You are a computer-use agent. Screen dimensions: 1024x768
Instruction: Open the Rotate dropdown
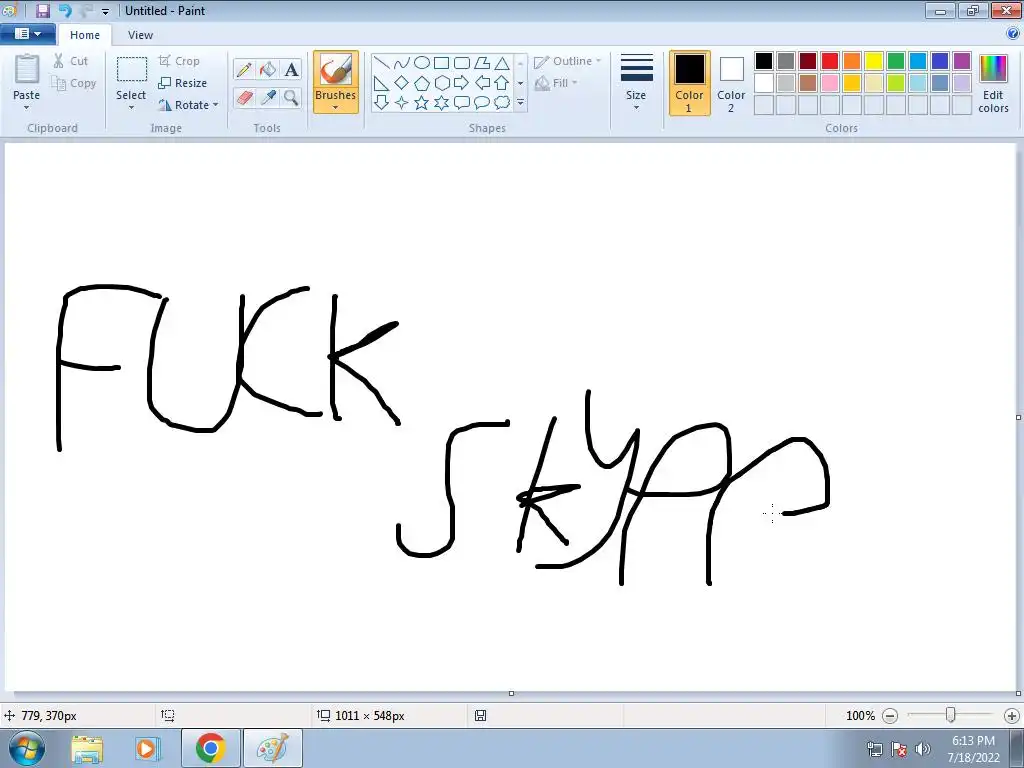(188, 105)
